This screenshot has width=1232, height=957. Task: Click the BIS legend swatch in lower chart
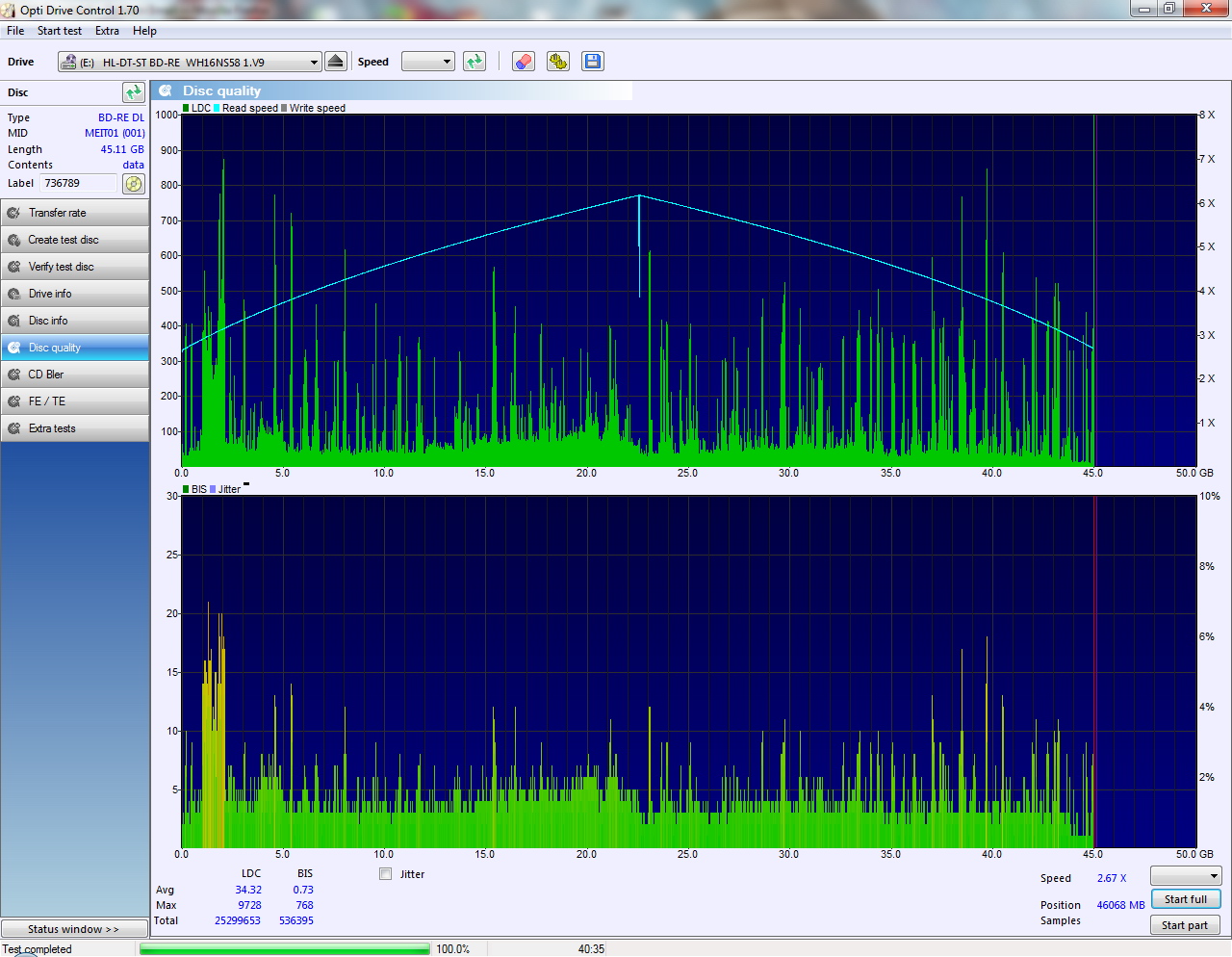click(x=186, y=489)
